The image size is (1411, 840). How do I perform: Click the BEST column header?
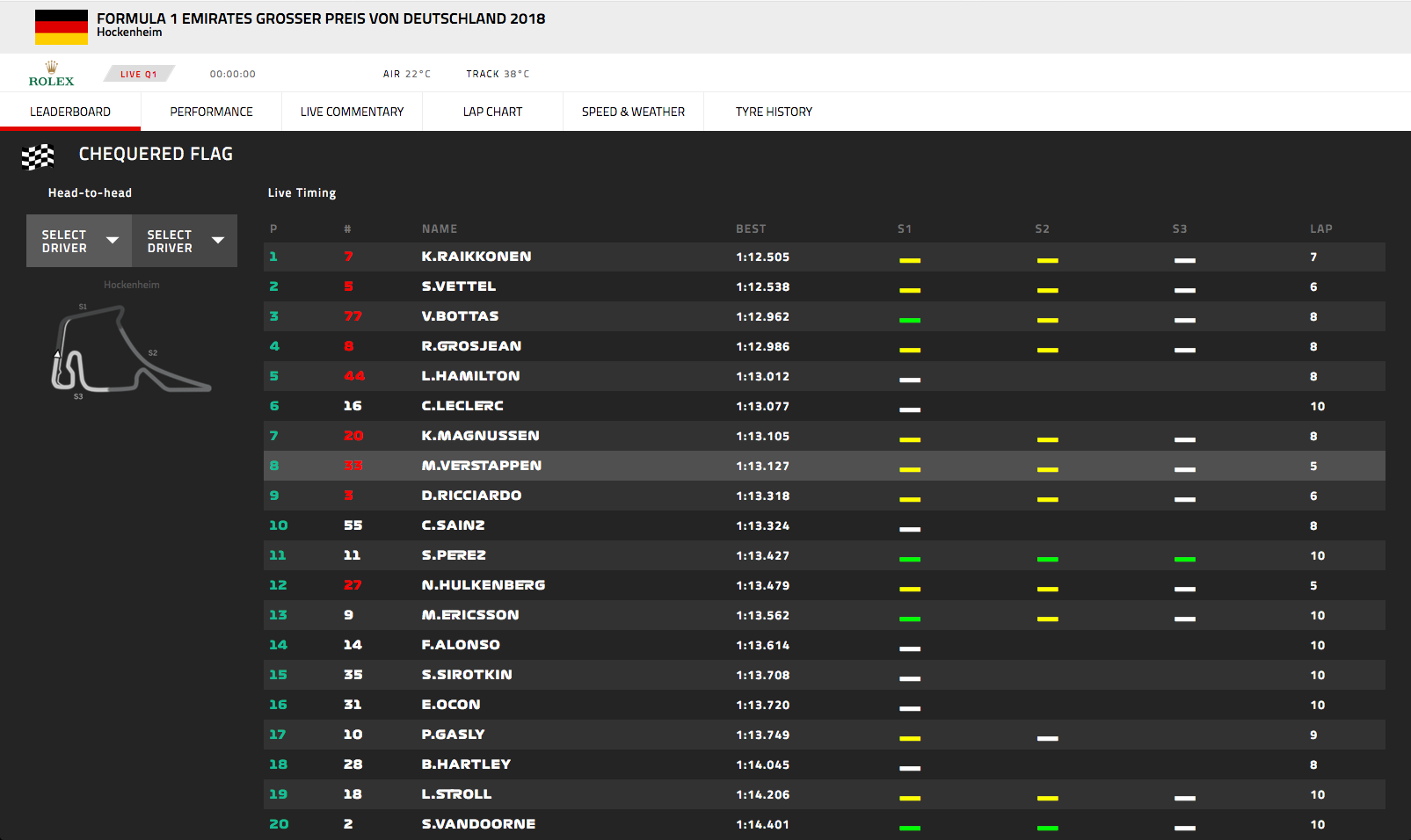751,228
